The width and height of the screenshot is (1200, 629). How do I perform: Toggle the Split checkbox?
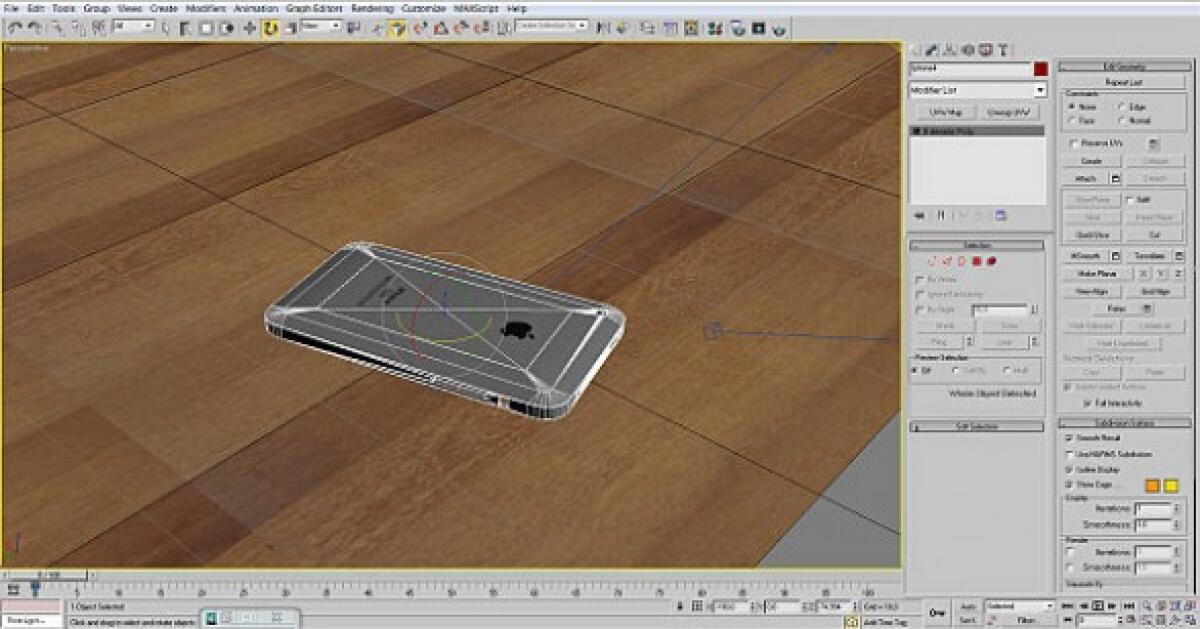(1130, 199)
